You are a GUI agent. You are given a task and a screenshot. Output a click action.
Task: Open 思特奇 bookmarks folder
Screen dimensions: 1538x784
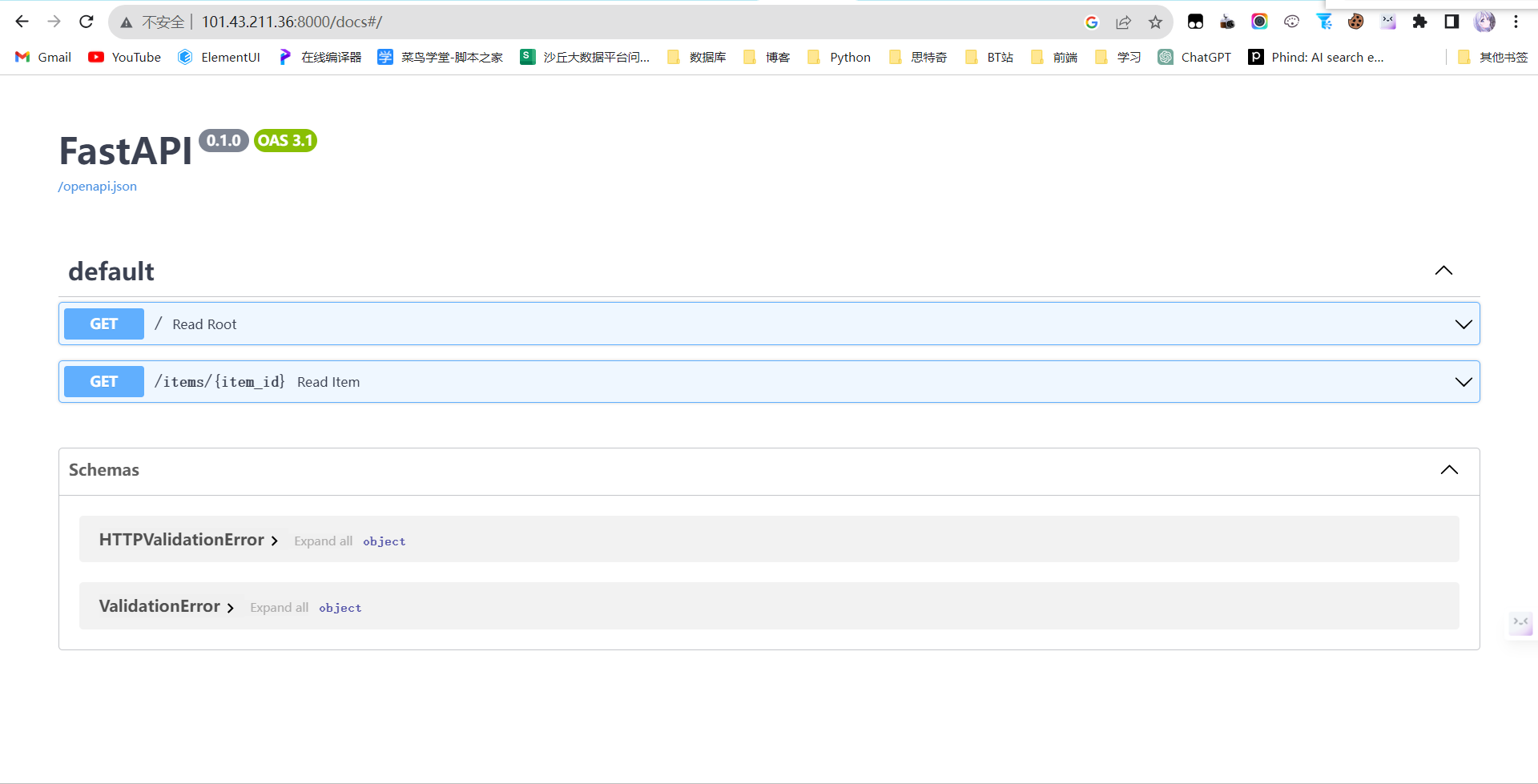pyautogui.click(x=917, y=57)
